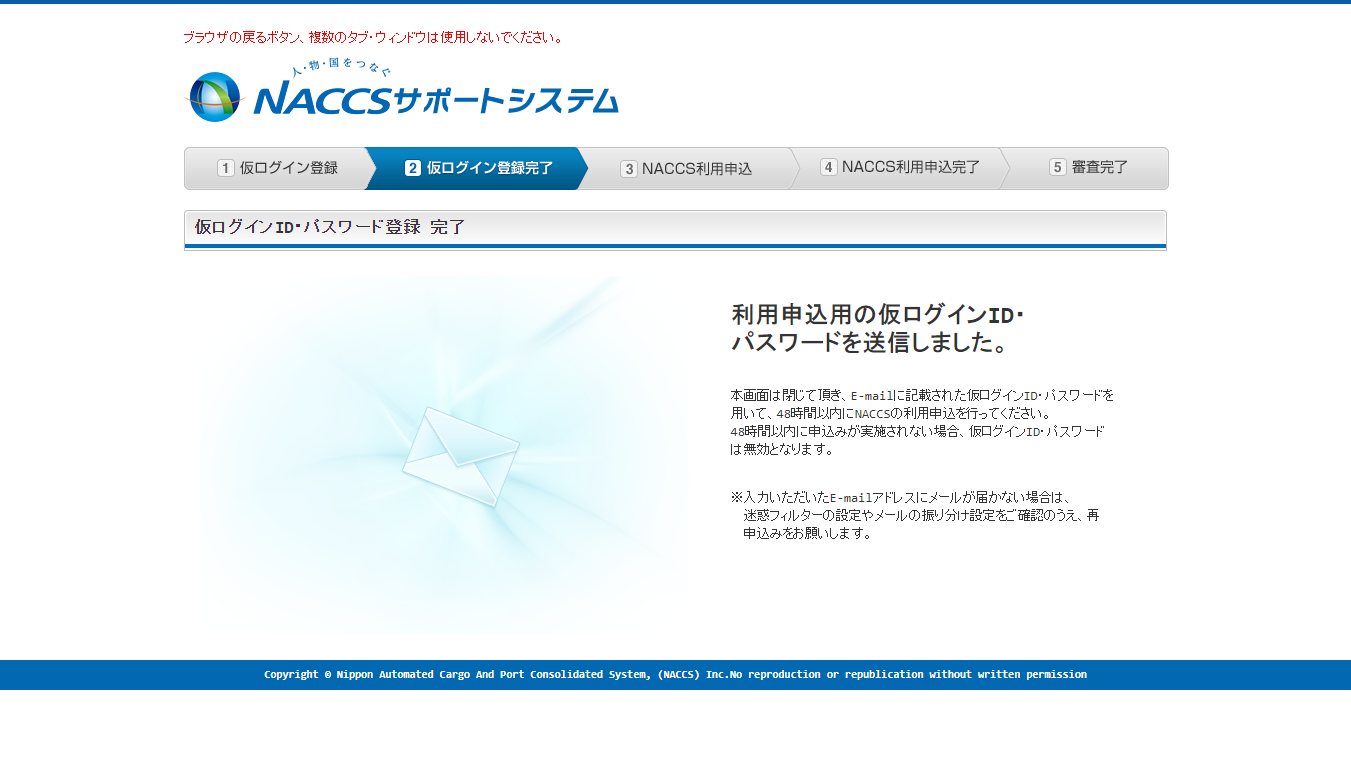The width and height of the screenshot is (1351, 781).
Task: Click the number 4 step badge
Action: coord(828,167)
